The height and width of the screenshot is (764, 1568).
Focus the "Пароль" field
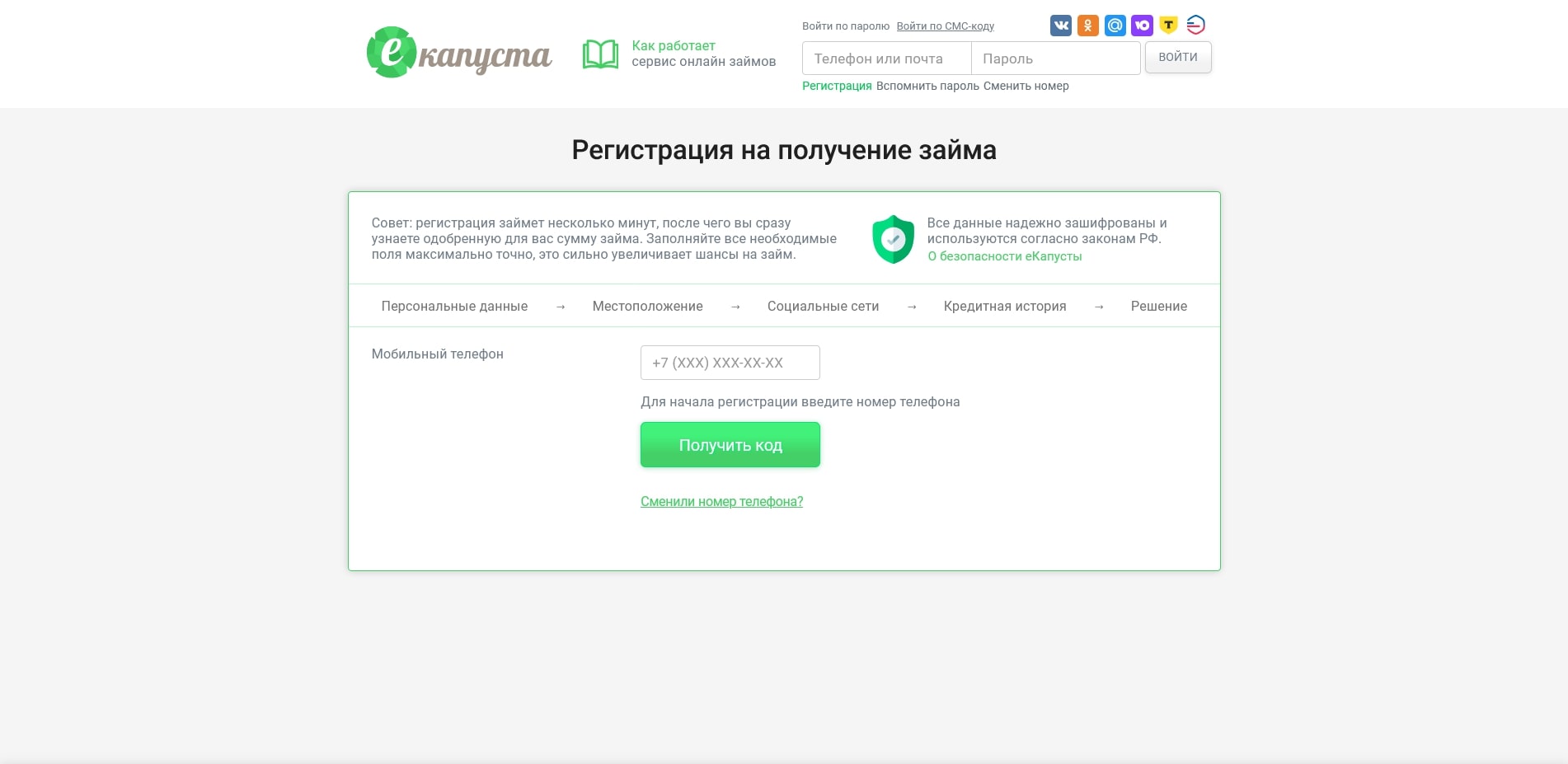tap(1056, 59)
